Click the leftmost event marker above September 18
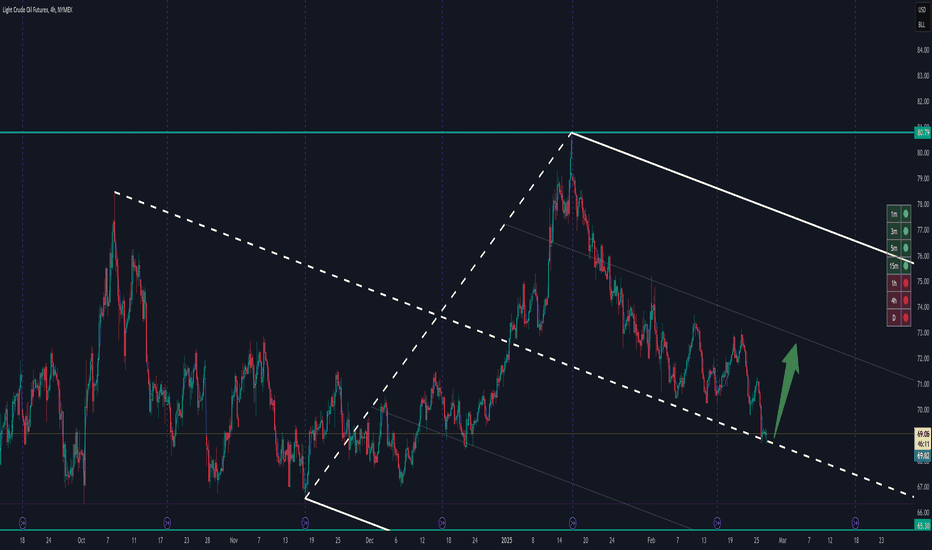This screenshot has width=932, height=550. pyautogui.click(x=23, y=523)
